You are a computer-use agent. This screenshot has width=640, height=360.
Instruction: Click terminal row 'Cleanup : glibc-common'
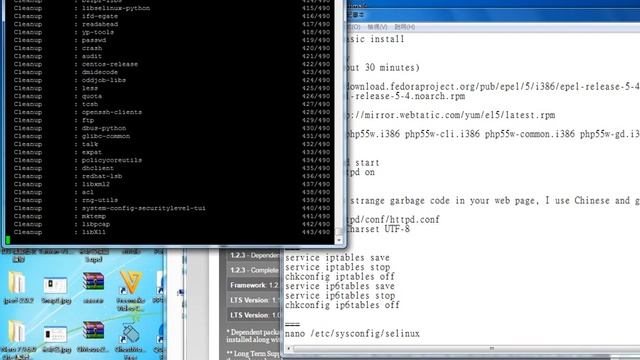pyautogui.click(x=171, y=136)
